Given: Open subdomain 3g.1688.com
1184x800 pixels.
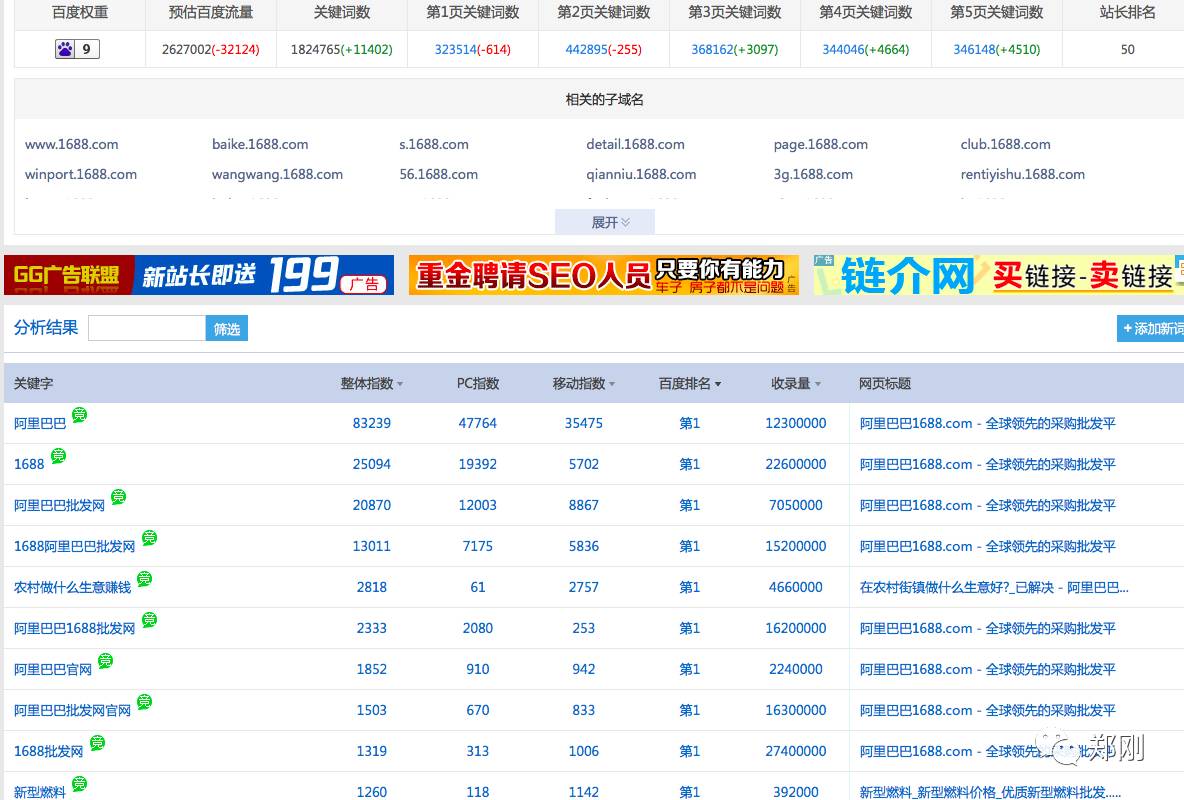Looking at the screenshot, I should 813,175.
